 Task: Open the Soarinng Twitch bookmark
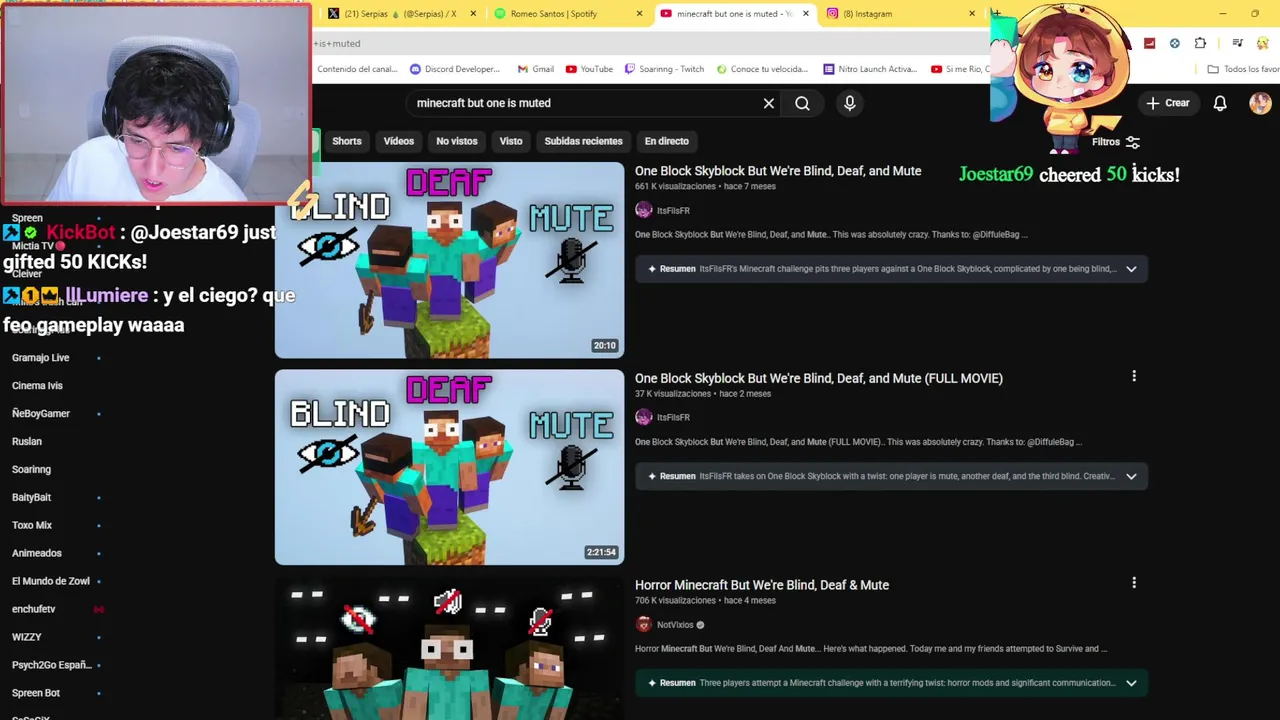coord(664,69)
